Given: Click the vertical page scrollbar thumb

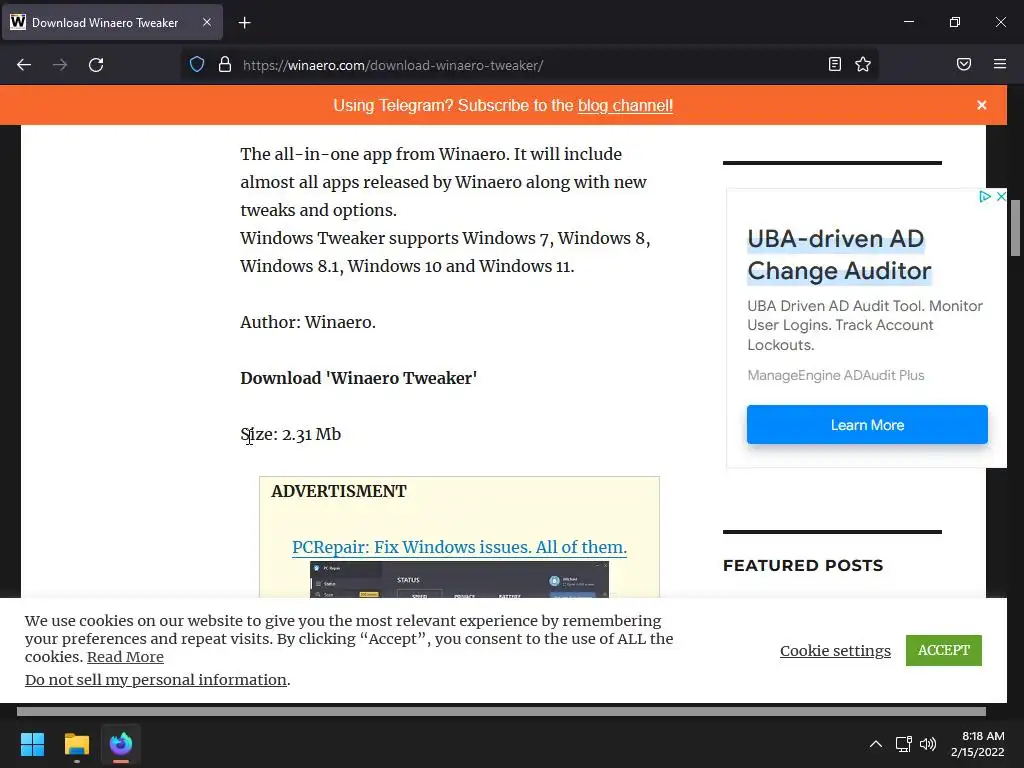Looking at the screenshot, I should (x=1016, y=228).
